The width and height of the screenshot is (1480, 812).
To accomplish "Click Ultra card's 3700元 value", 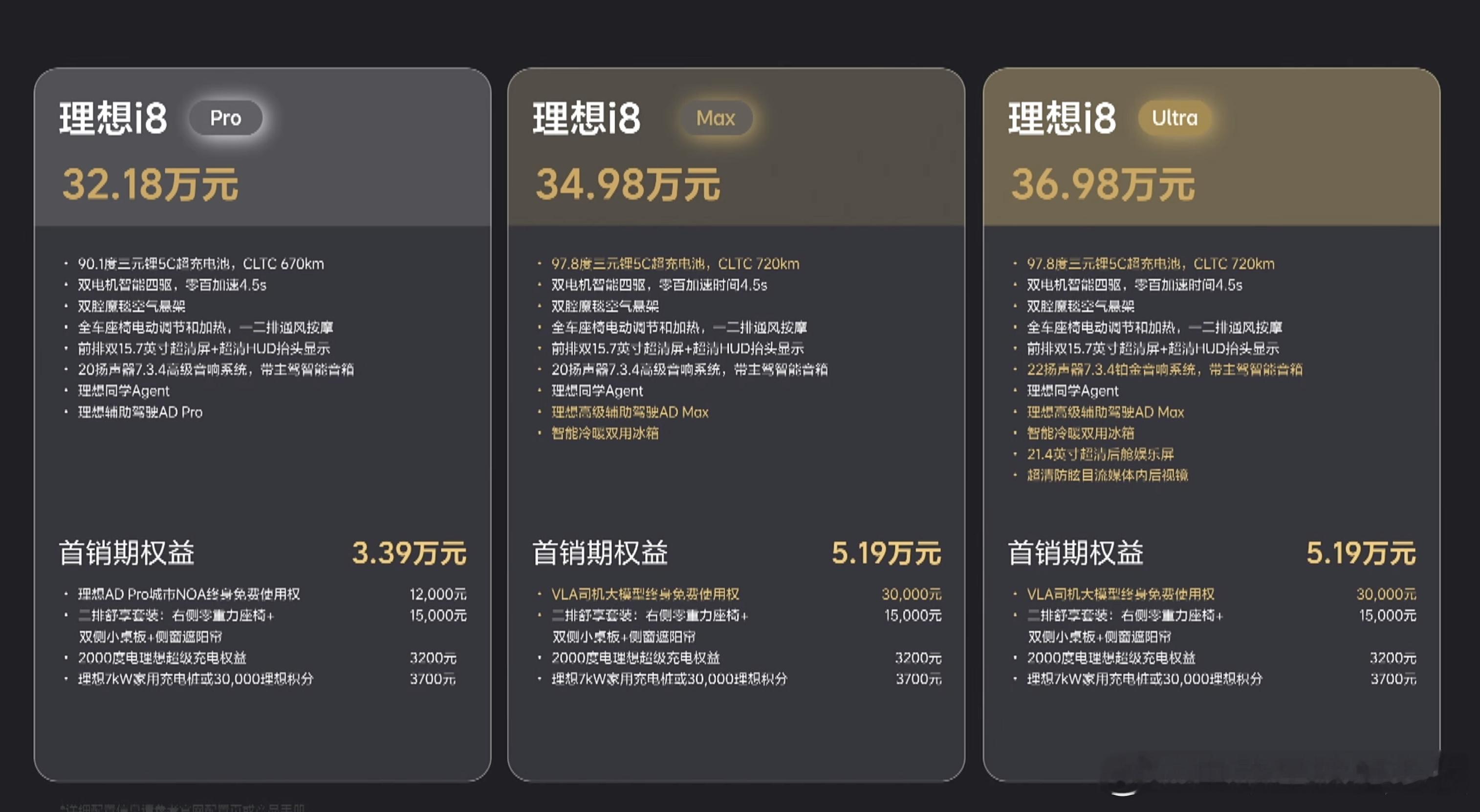I will pyautogui.click(x=1394, y=679).
